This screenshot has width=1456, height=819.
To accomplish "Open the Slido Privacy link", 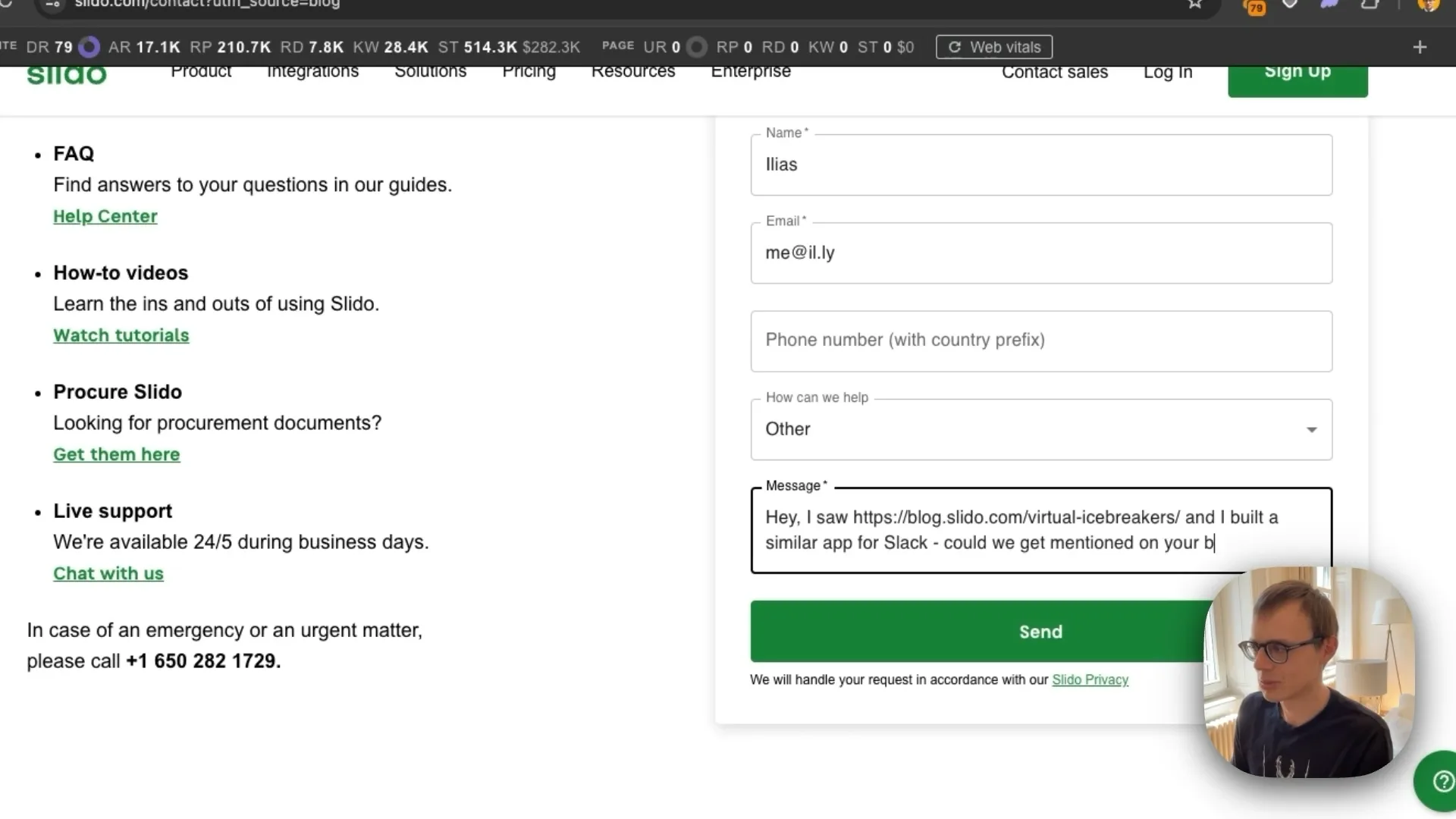I will coord(1090,679).
